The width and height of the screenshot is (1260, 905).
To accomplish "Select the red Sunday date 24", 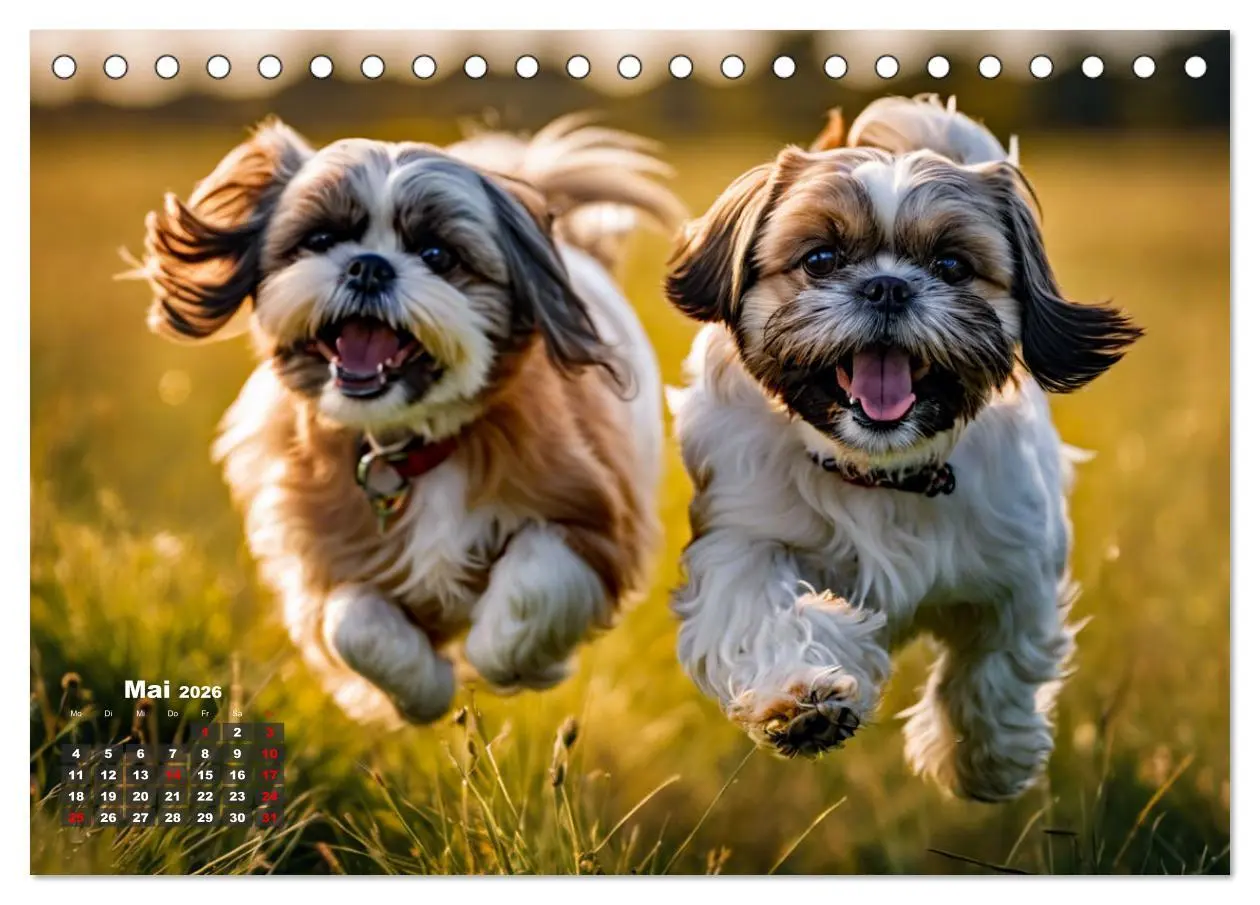I will click(x=269, y=797).
